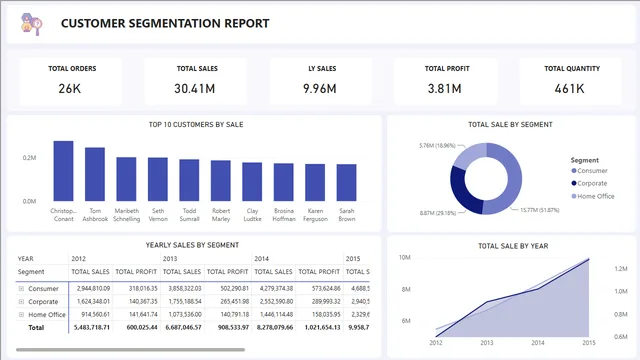Viewport: 640px width, 360px height.
Task: Click the Yearly Sales By Segment title
Action: point(192,245)
